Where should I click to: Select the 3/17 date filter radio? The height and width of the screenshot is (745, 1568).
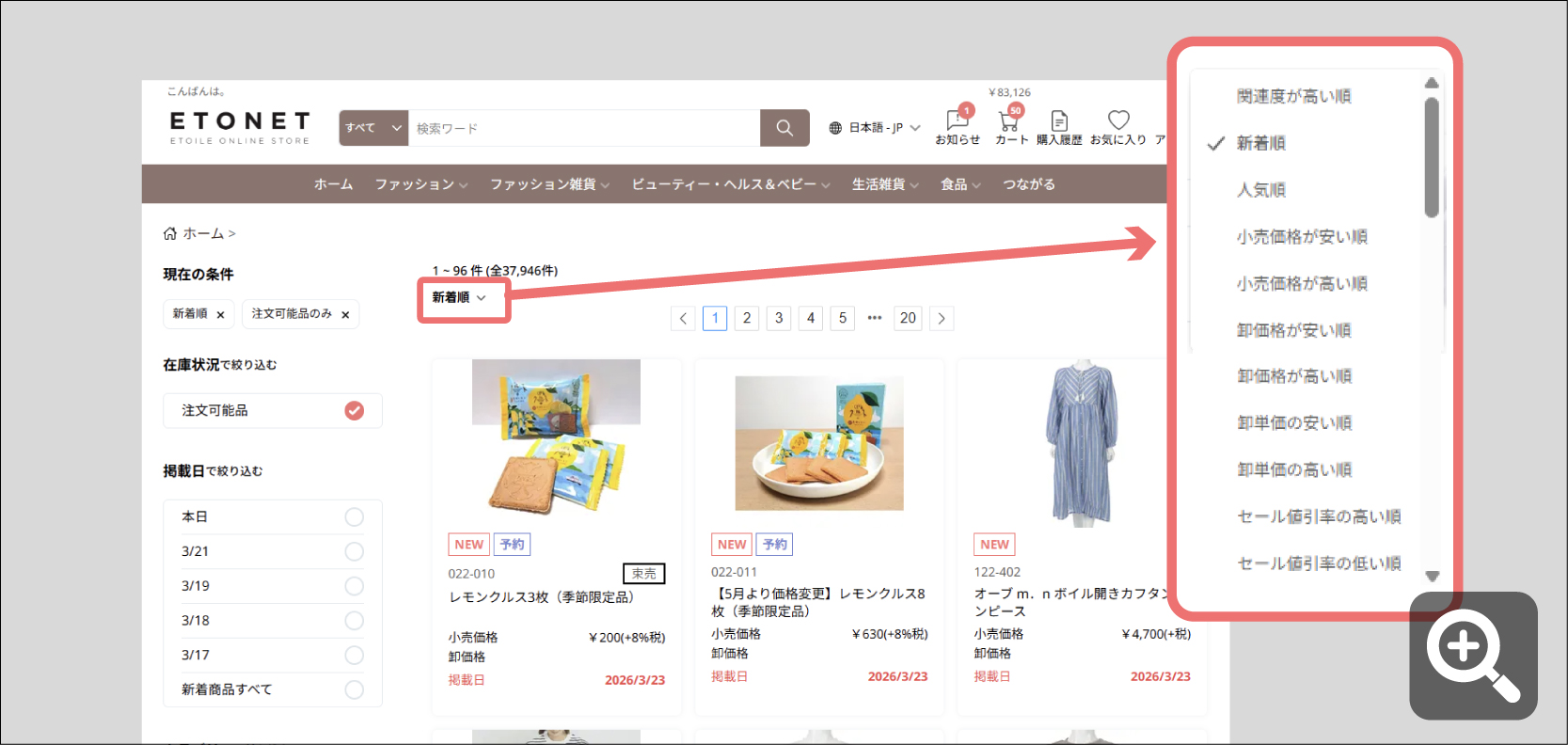pyautogui.click(x=354, y=655)
